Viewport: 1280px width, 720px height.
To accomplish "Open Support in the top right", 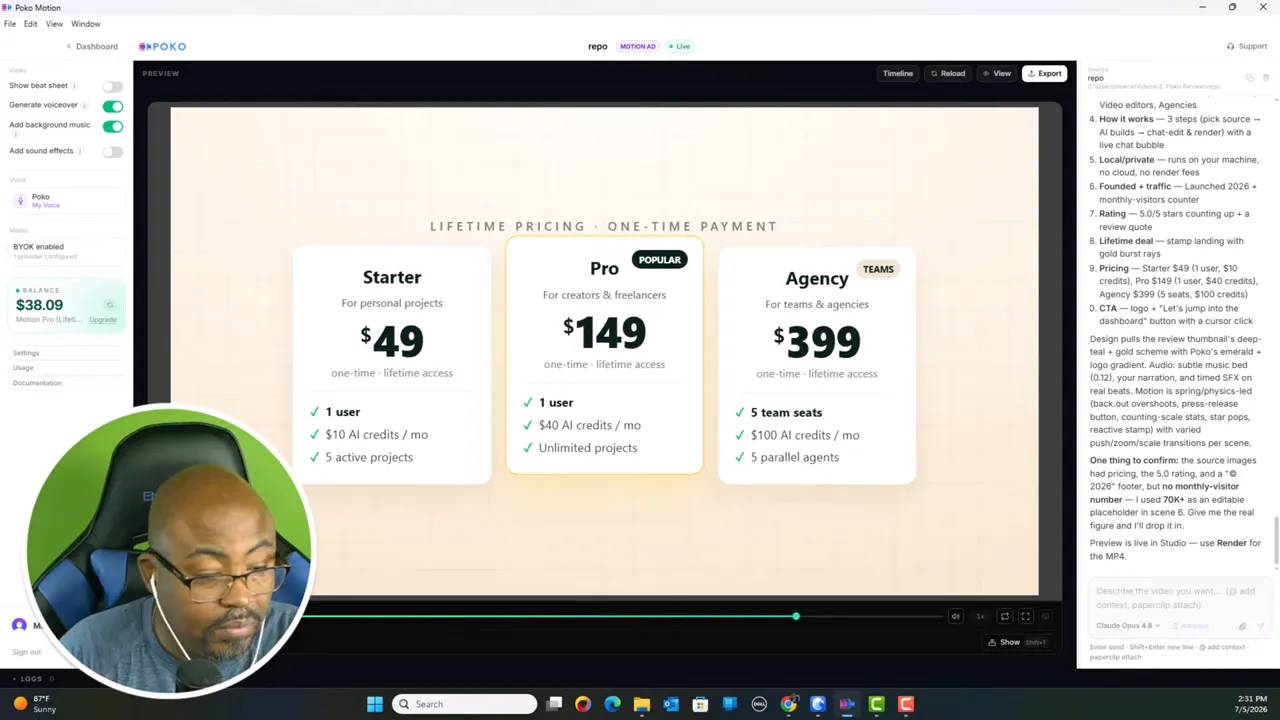I will (1247, 46).
